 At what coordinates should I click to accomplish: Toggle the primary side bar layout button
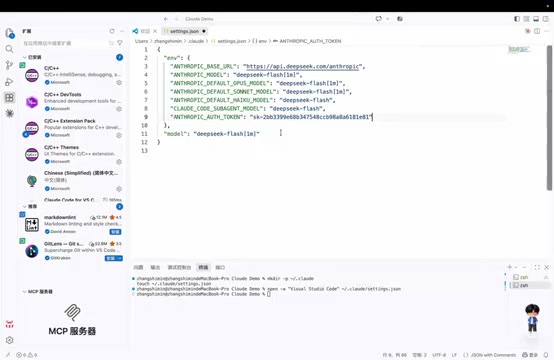[x=517, y=19]
